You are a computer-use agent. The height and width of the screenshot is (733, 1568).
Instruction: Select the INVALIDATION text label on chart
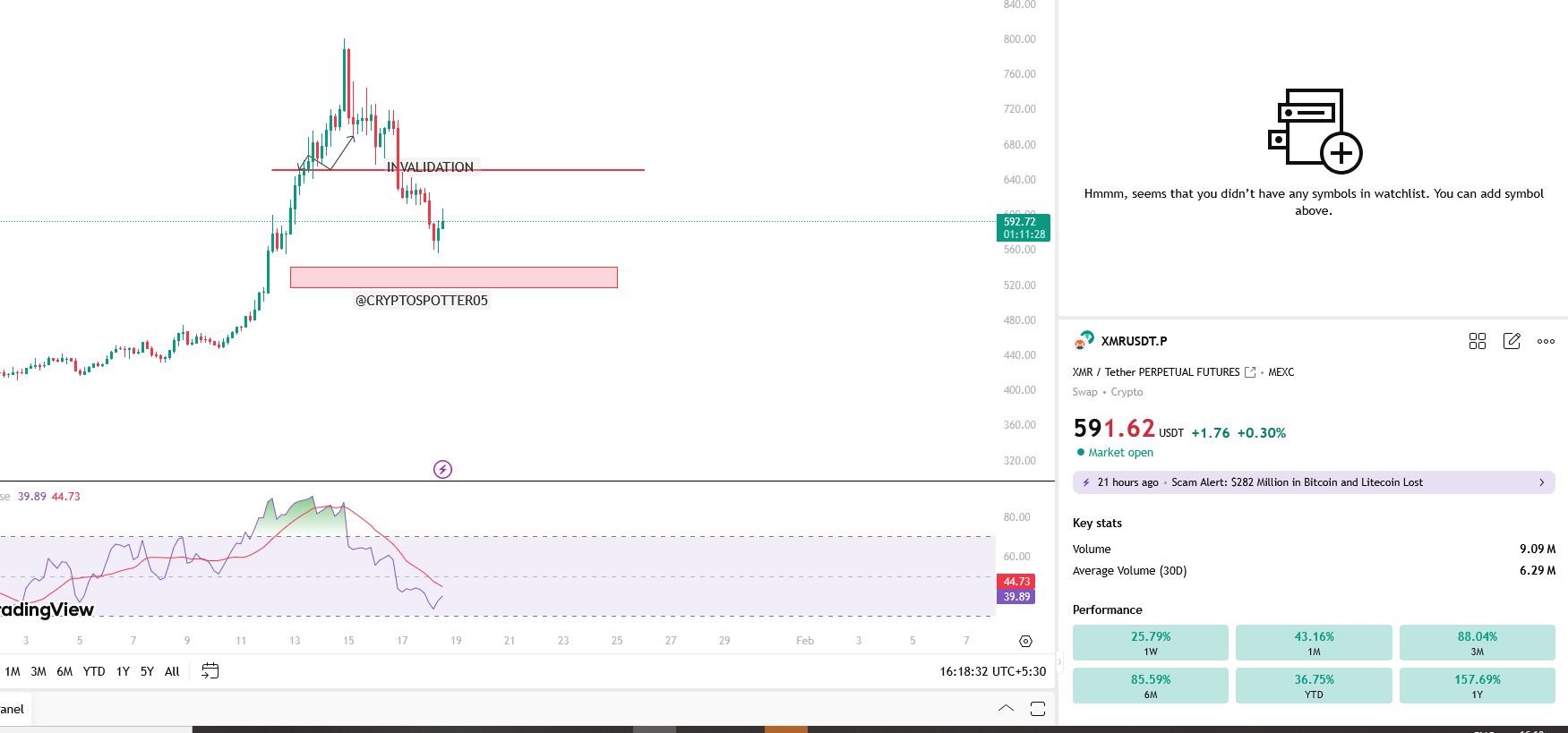click(431, 167)
